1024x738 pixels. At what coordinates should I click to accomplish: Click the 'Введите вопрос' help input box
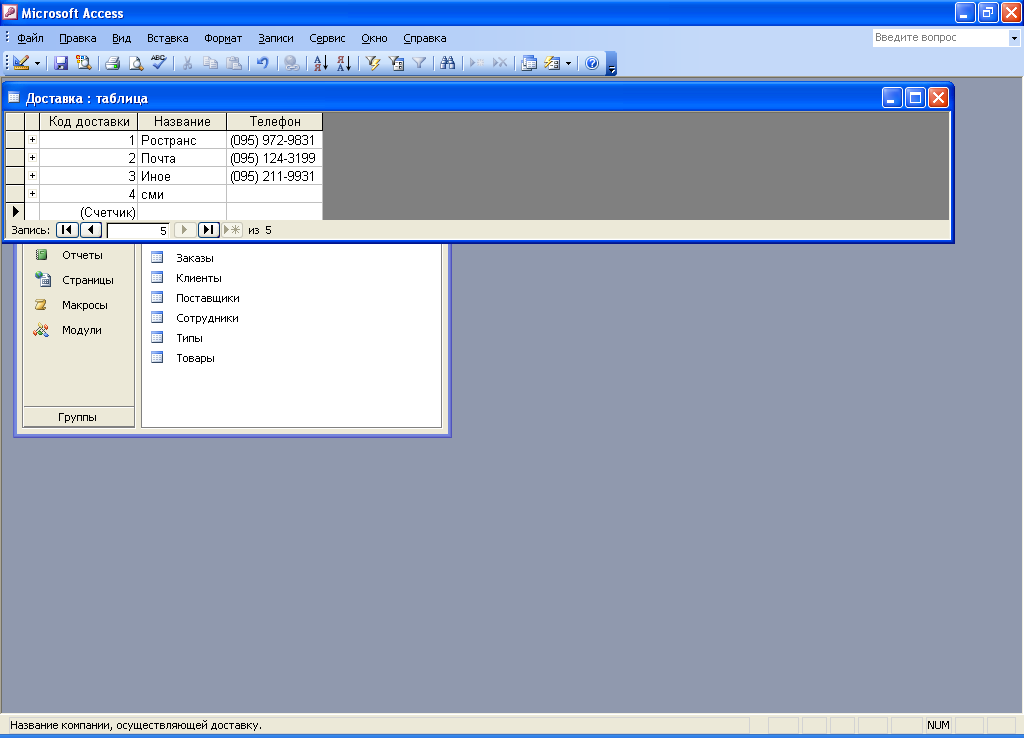[x=940, y=38]
